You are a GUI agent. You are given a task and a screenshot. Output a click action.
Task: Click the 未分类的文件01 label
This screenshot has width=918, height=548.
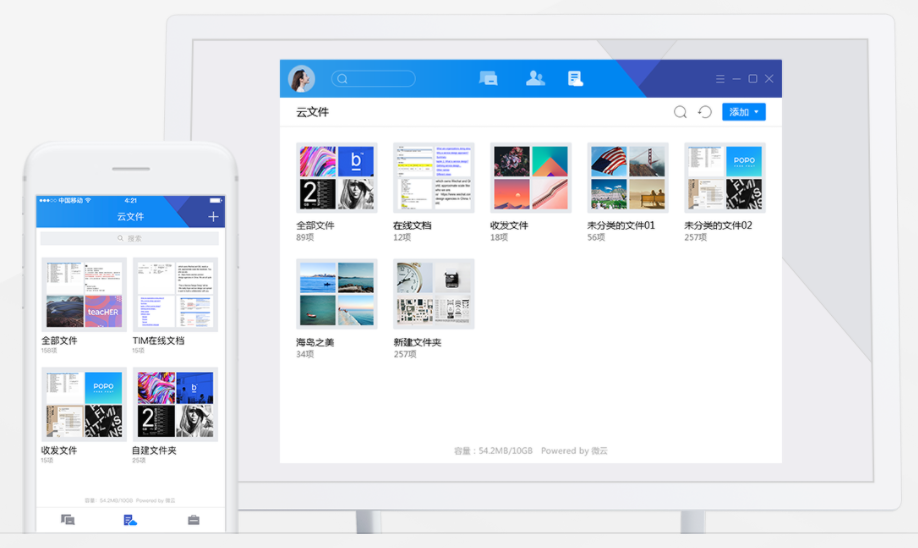[621, 225]
